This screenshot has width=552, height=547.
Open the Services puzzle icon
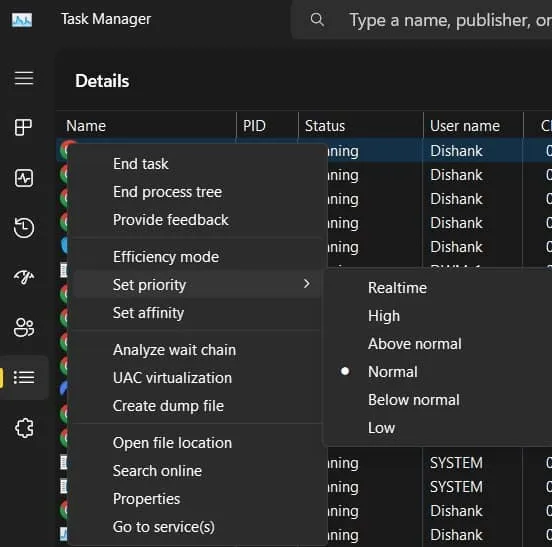[x=24, y=428]
